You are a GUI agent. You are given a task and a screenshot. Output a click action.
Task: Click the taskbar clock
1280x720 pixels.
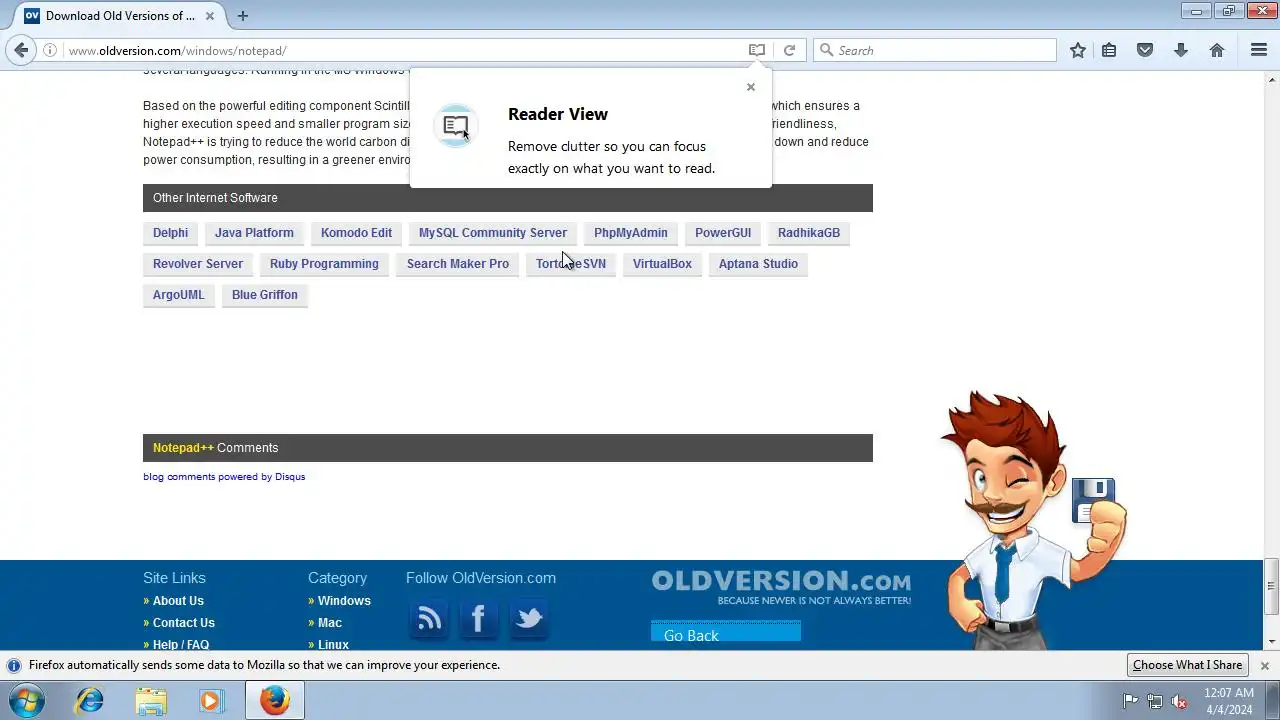point(1228,701)
